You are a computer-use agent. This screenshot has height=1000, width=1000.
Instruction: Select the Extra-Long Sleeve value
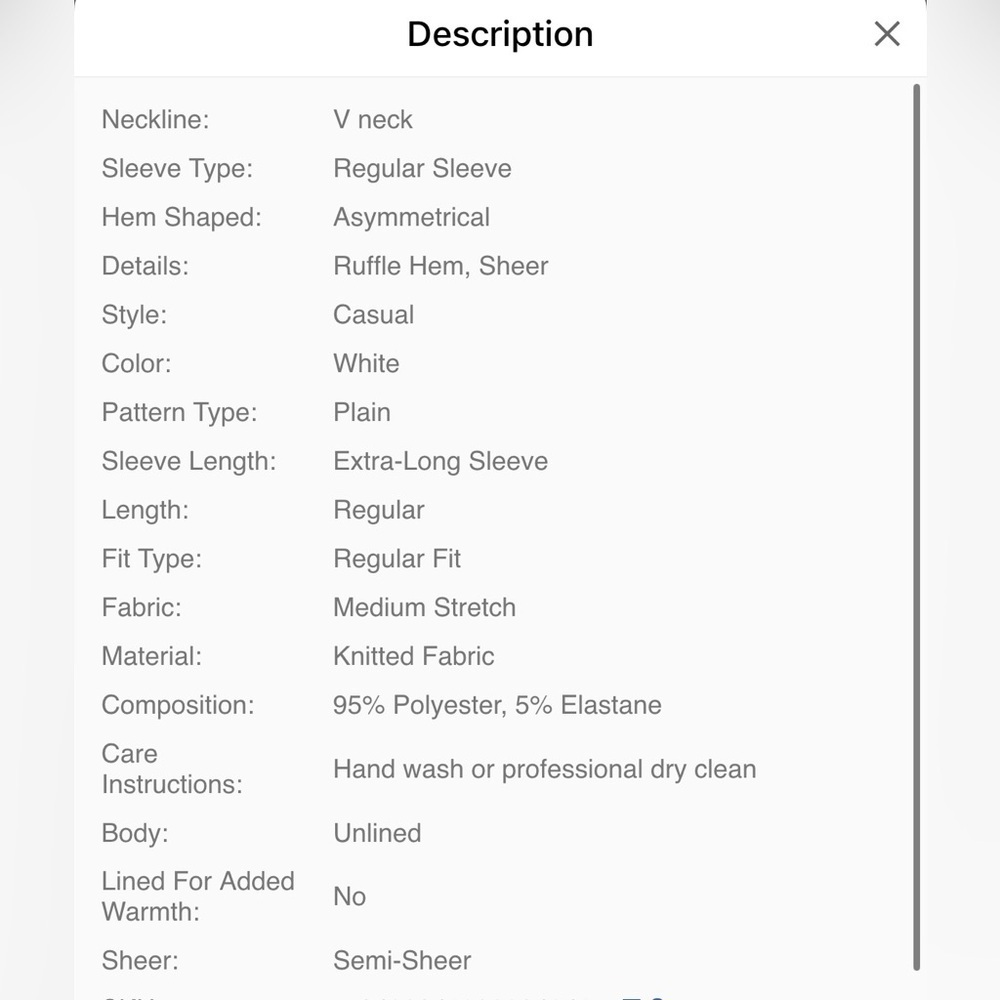[x=441, y=461]
